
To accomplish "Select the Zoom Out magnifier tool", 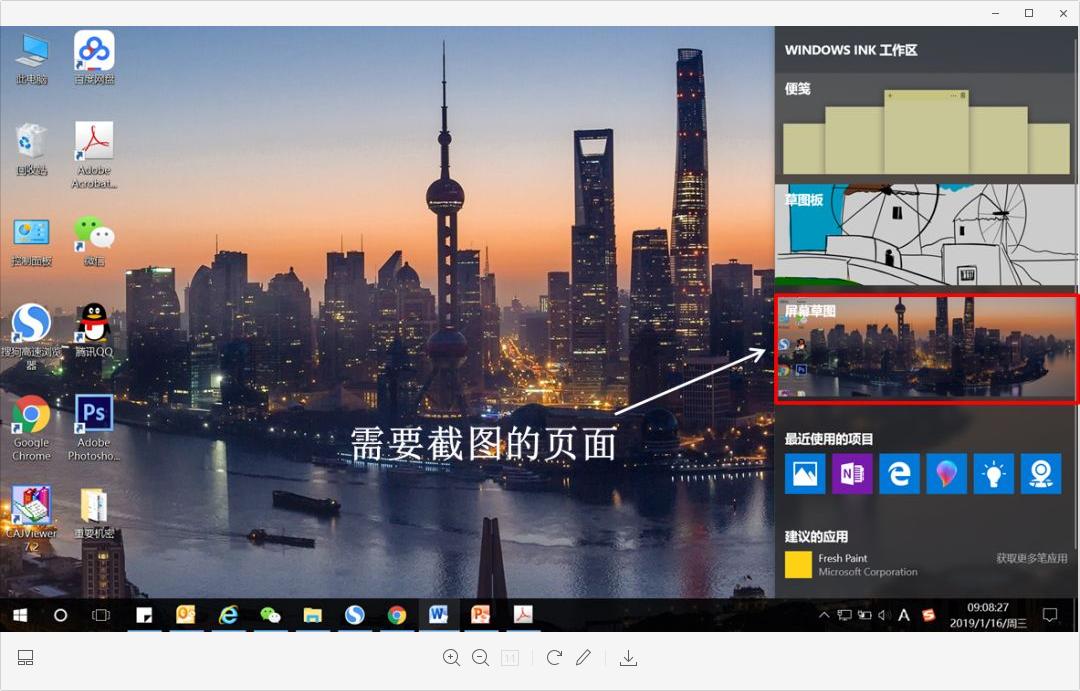I will pyautogui.click(x=481, y=658).
